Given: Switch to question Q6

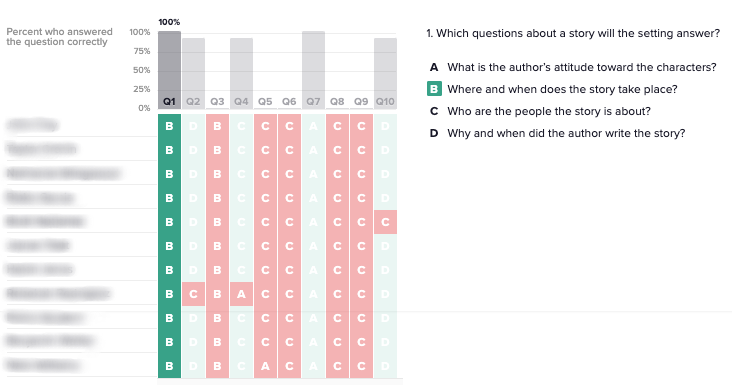Looking at the screenshot, I should (x=289, y=101).
